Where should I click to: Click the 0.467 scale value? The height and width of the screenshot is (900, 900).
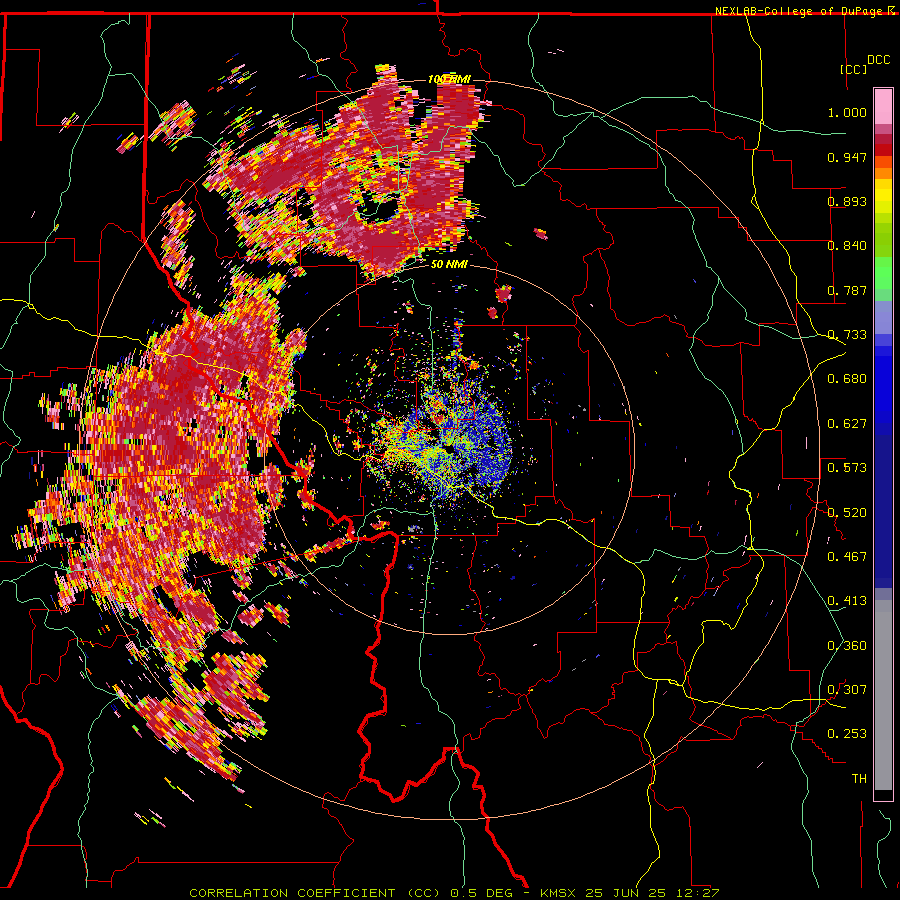(x=847, y=557)
